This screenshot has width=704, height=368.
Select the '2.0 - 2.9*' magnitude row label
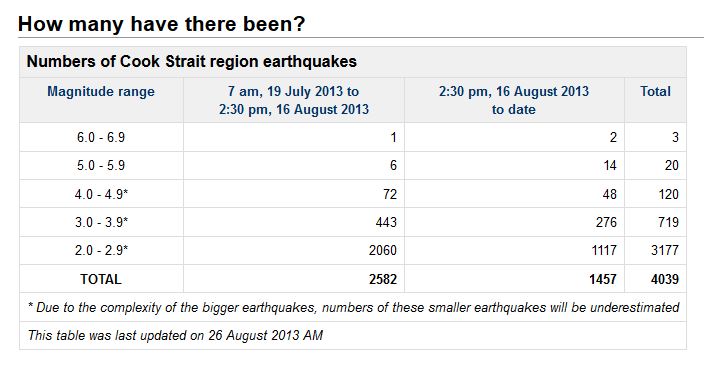click(x=101, y=250)
